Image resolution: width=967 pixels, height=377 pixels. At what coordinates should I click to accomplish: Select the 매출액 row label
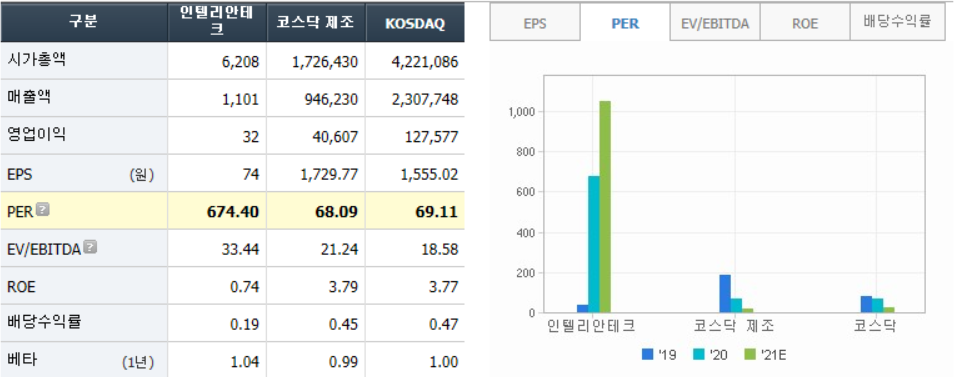[29, 97]
